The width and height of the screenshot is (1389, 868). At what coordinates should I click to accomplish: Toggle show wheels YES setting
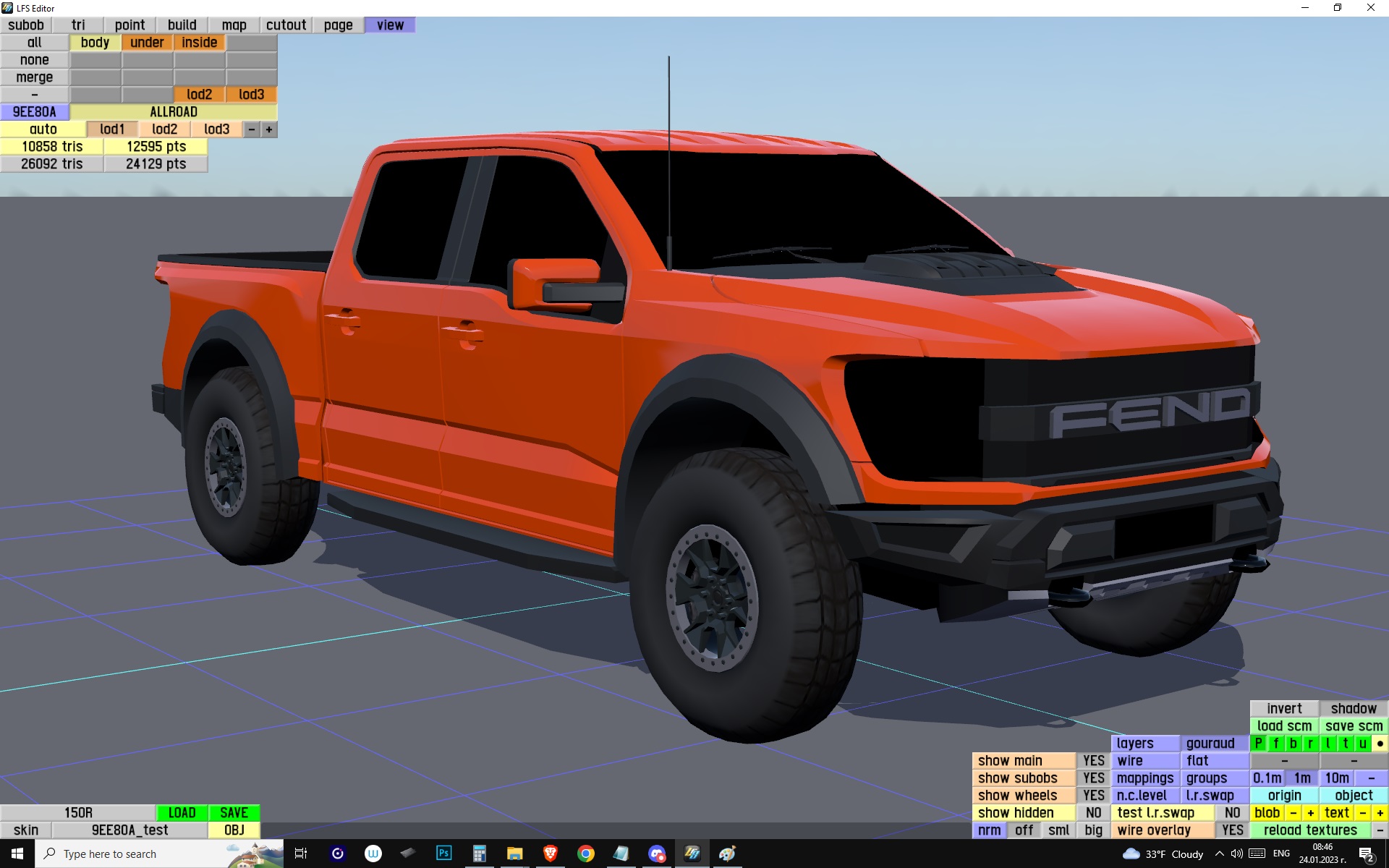coord(1093,796)
